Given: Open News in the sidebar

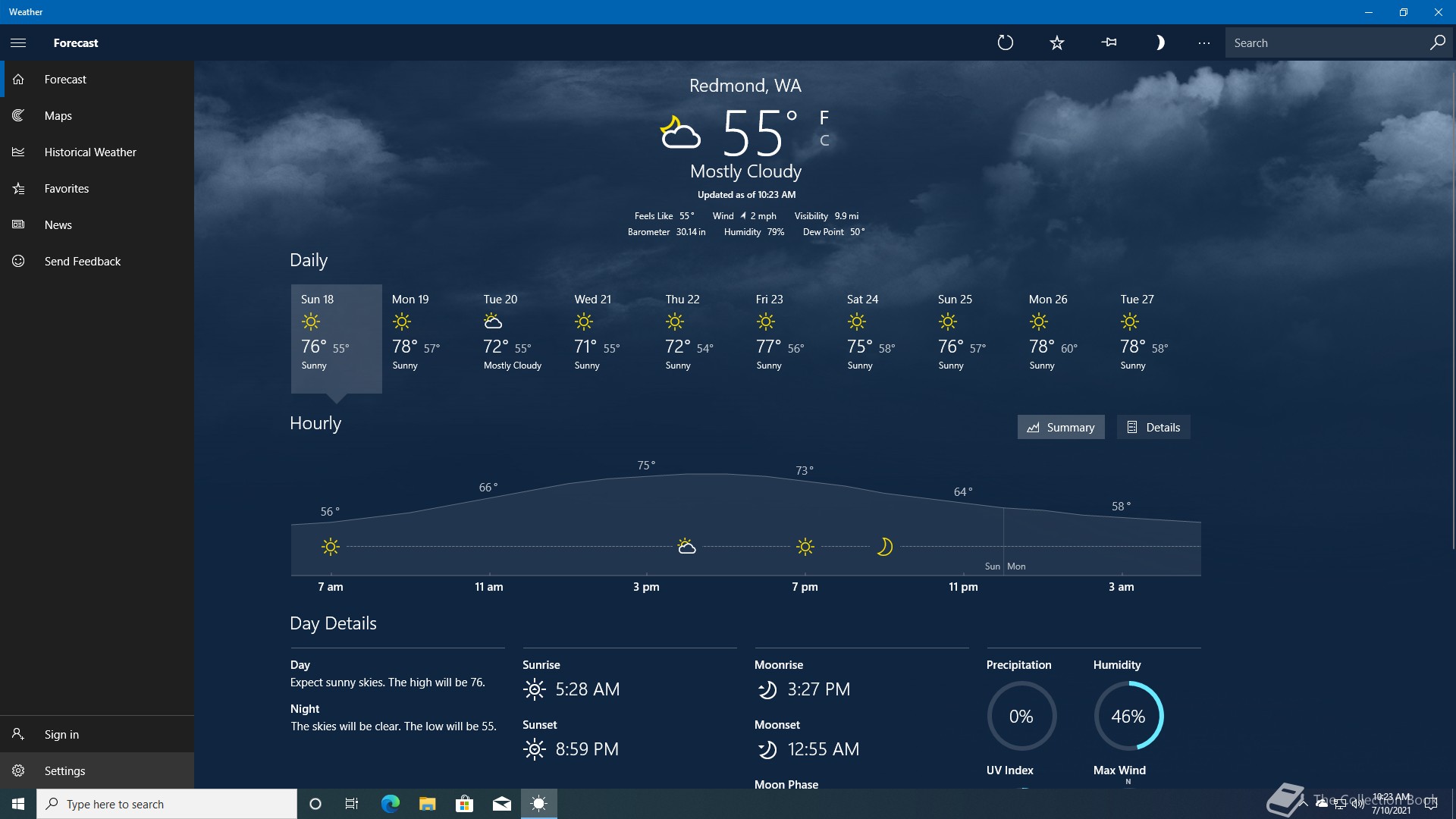Looking at the screenshot, I should pyautogui.click(x=97, y=224).
